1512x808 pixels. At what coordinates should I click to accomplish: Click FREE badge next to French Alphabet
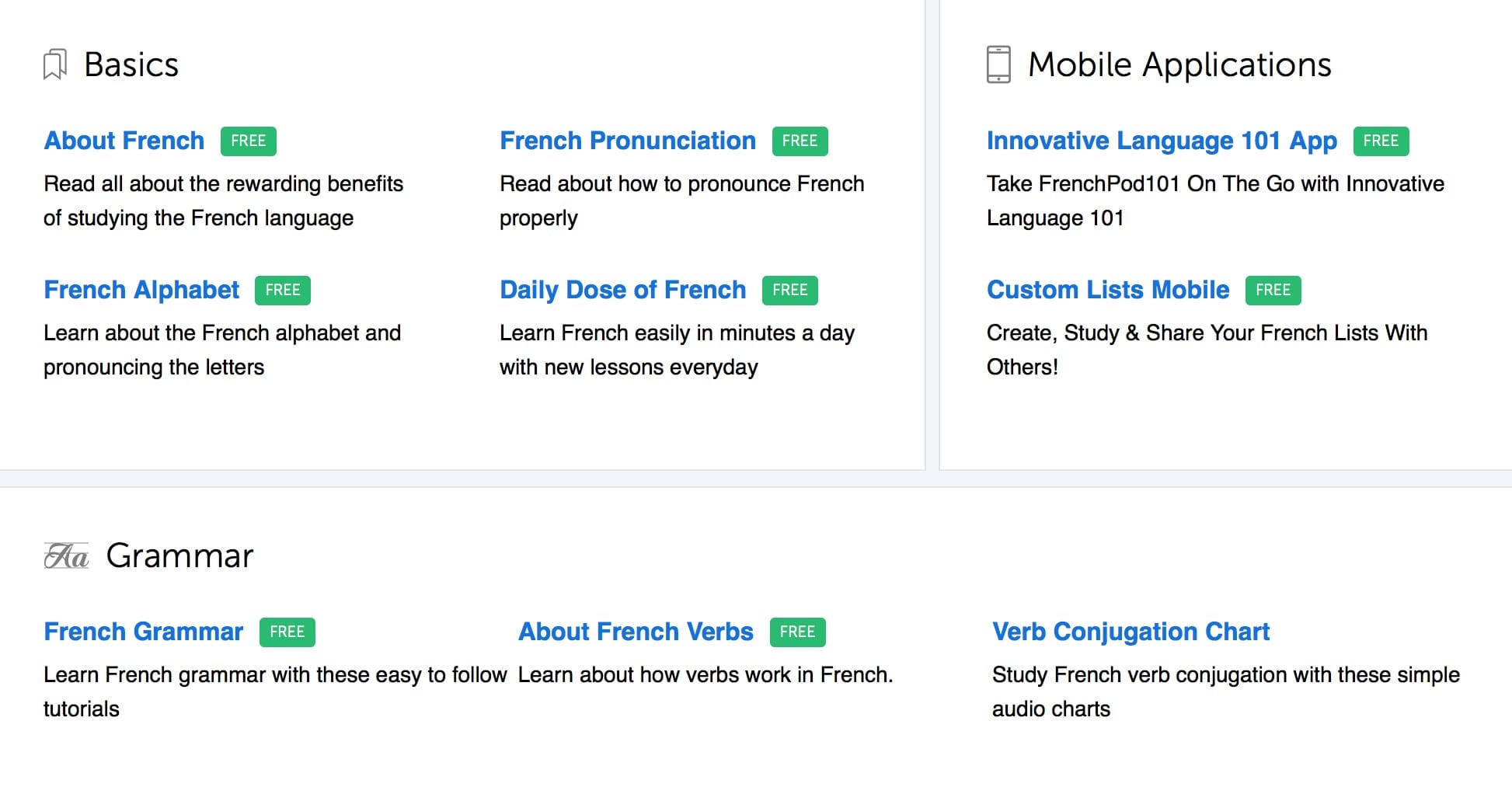point(282,290)
